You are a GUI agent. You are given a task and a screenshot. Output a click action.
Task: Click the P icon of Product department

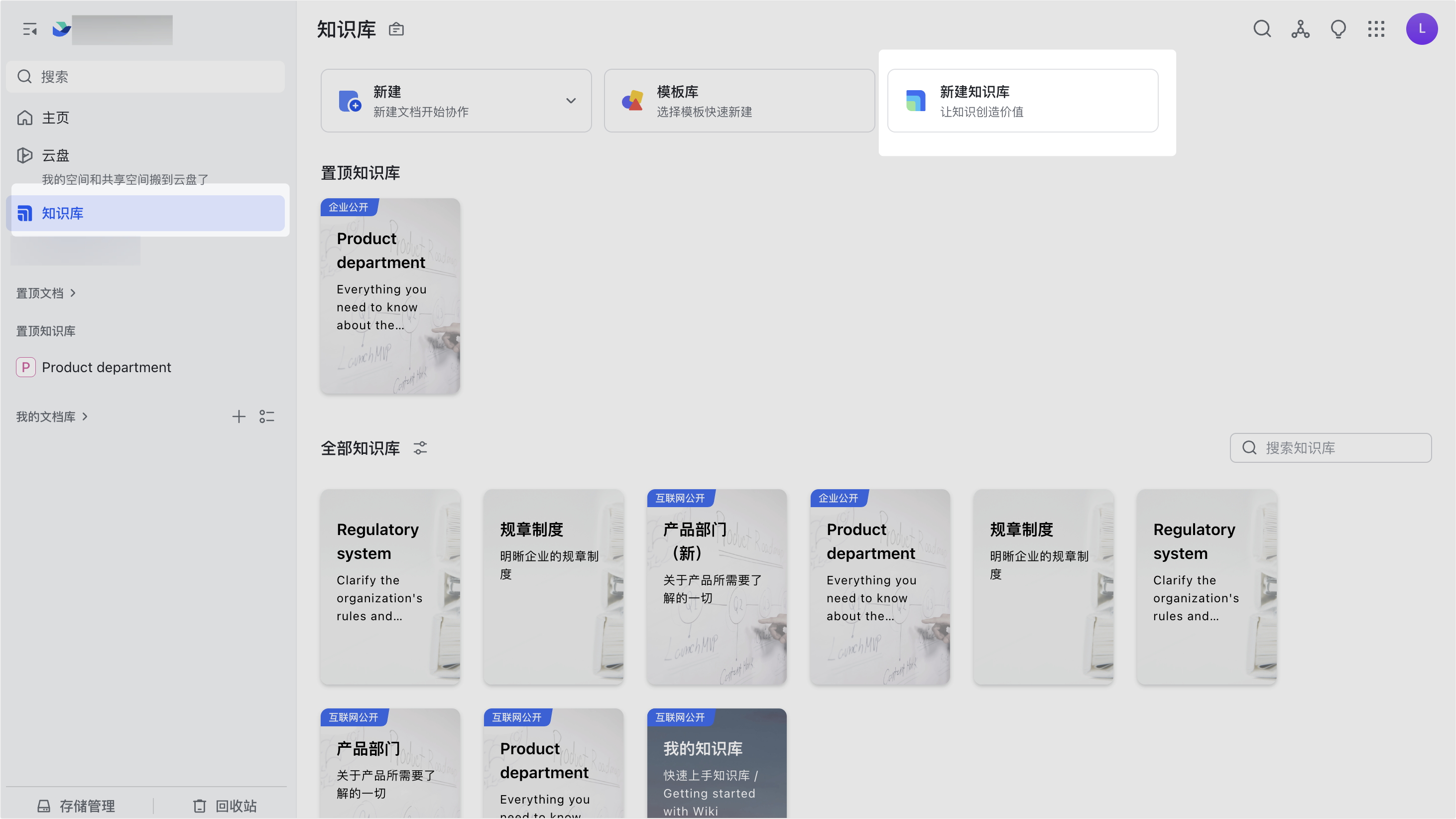(25, 367)
